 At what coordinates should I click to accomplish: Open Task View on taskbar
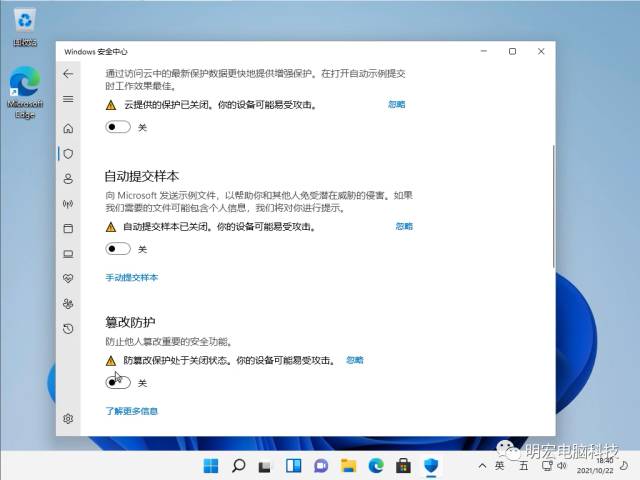[265, 466]
